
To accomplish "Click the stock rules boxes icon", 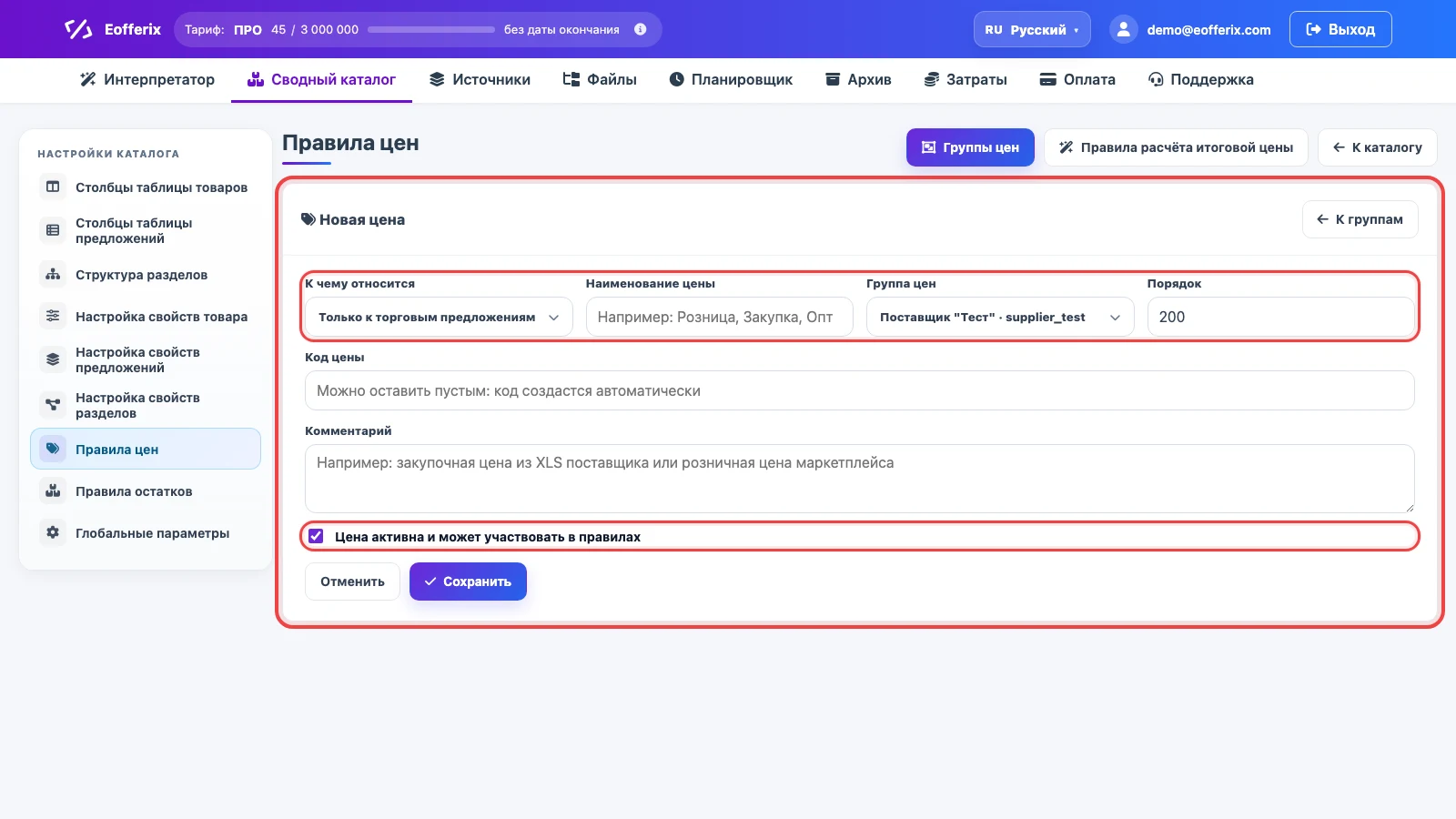I will click(53, 490).
